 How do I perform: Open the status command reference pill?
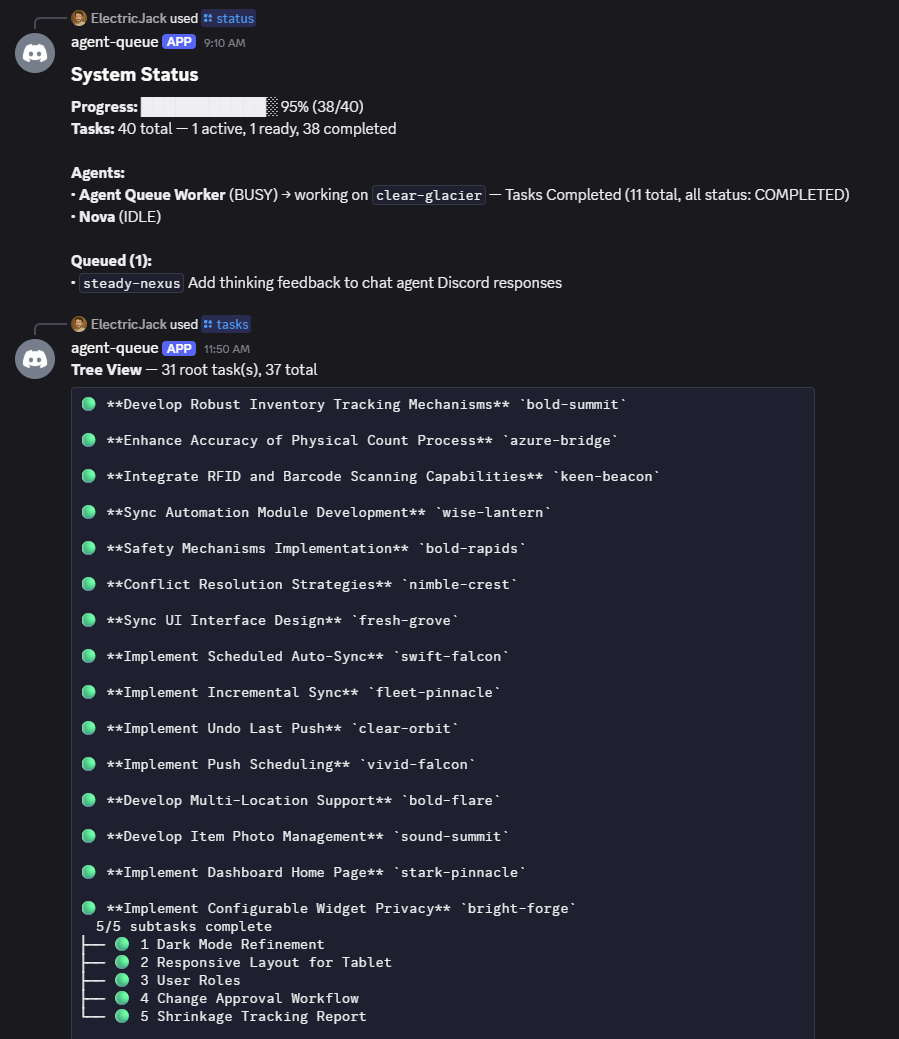click(227, 17)
